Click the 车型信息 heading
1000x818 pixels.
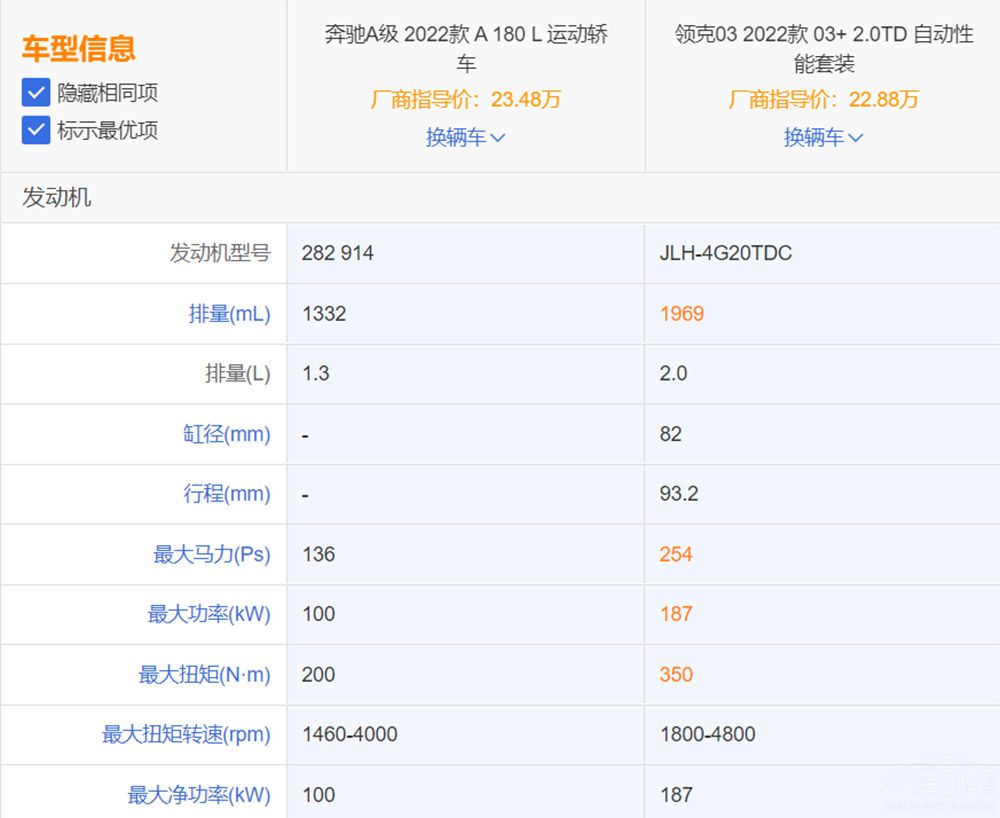[x=78, y=49]
